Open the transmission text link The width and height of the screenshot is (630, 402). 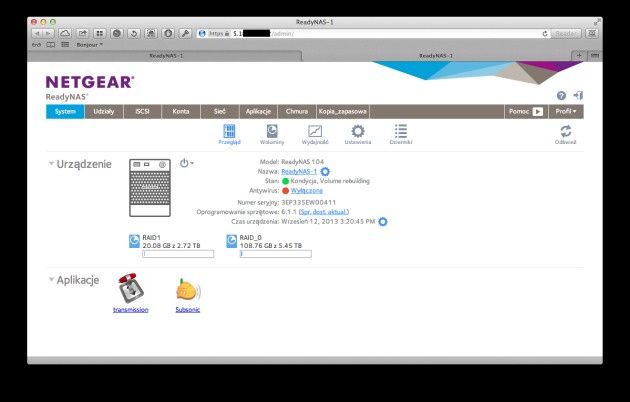(x=131, y=310)
